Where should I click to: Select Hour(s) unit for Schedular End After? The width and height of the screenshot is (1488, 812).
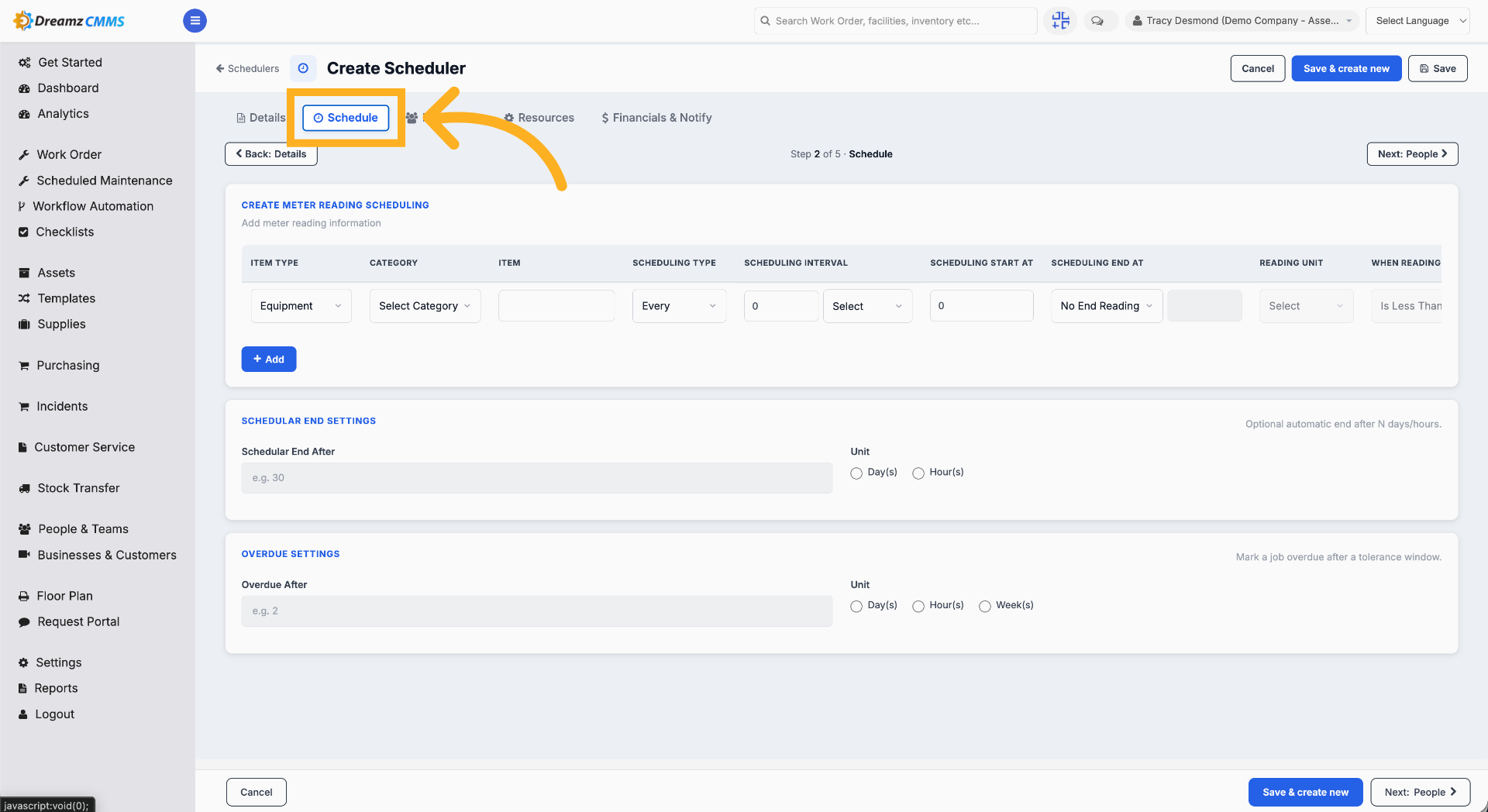[918, 473]
